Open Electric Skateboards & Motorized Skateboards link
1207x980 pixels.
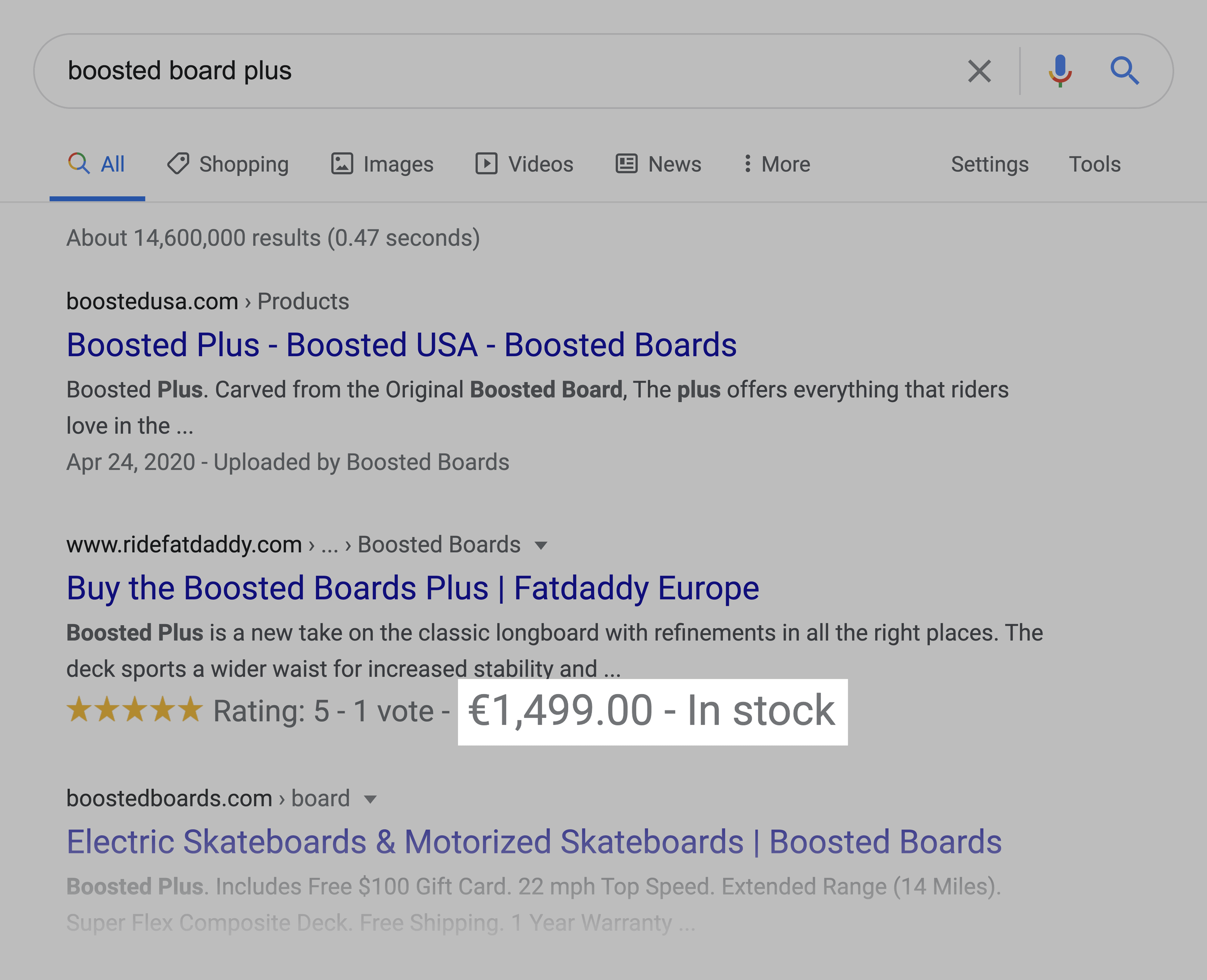click(x=534, y=842)
